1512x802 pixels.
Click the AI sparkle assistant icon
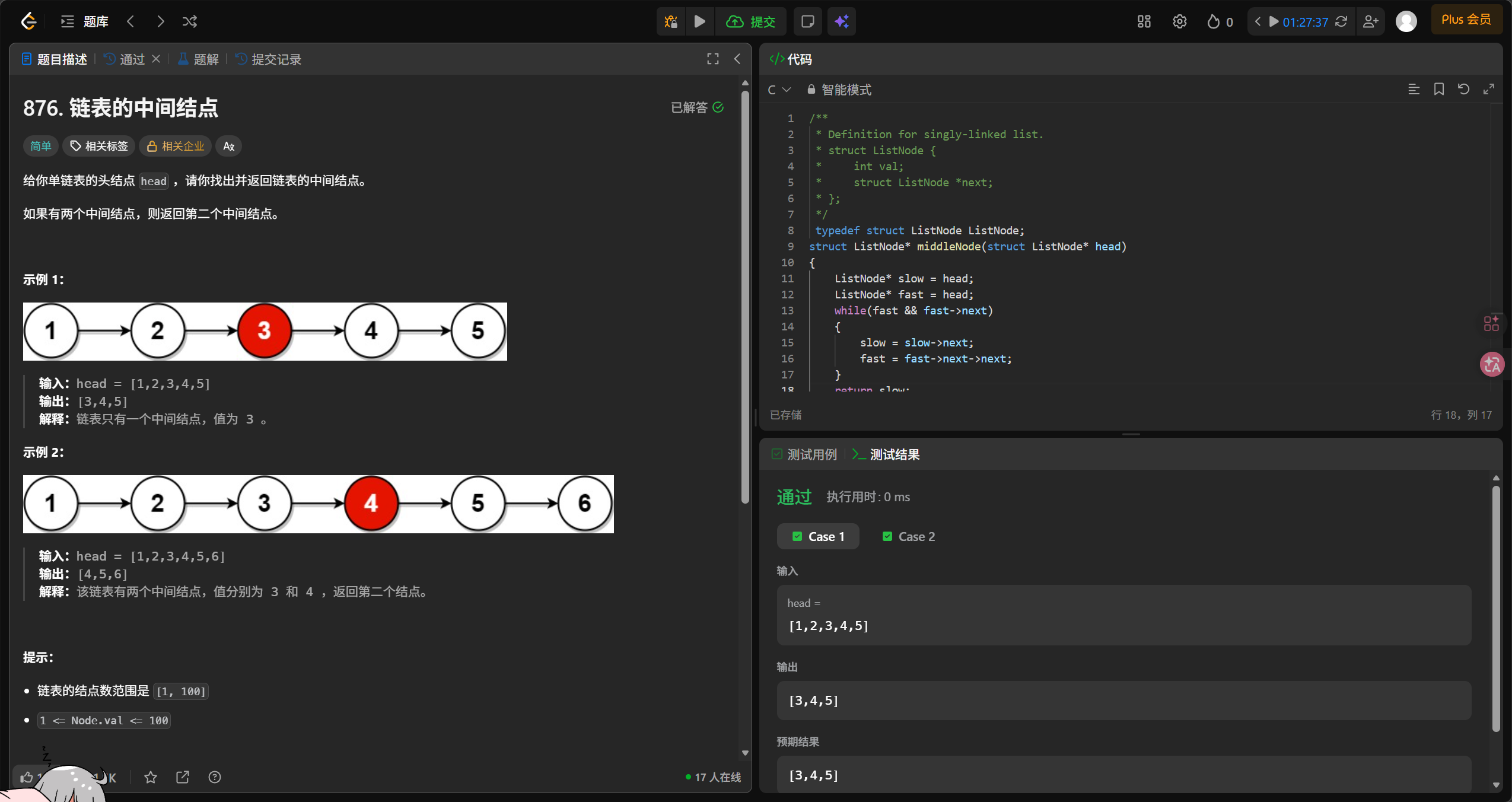click(x=841, y=22)
